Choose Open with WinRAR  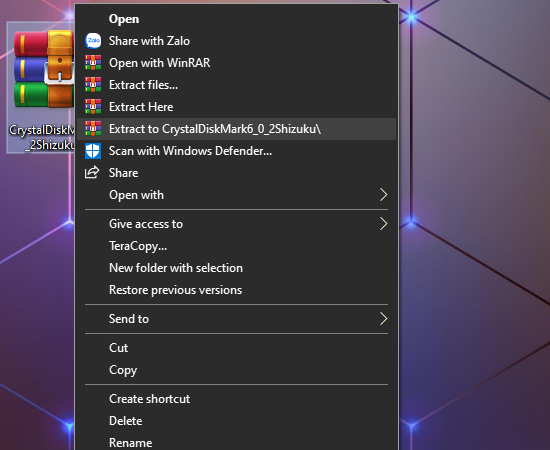[236, 63]
